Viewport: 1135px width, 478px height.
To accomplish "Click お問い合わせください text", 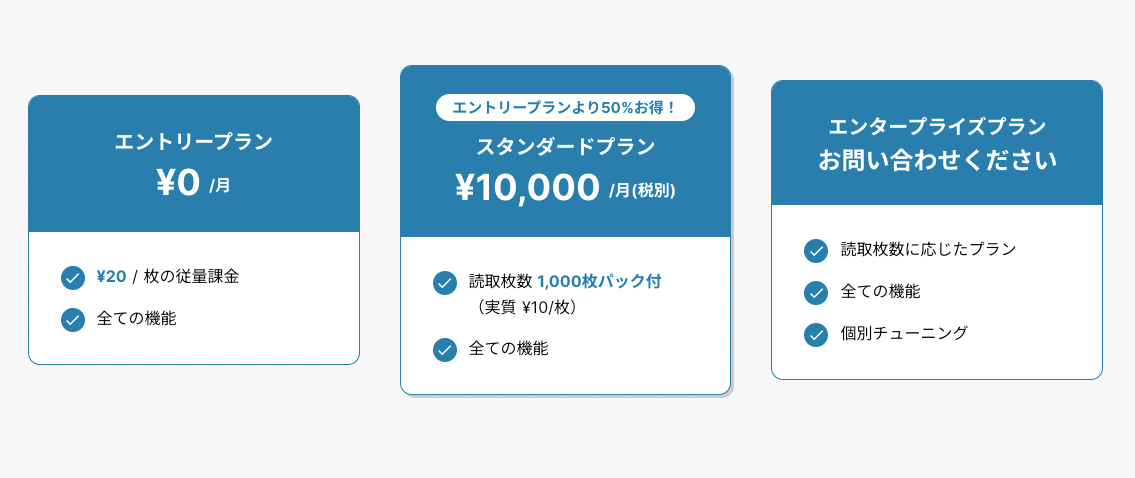I will (x=937, y=160).
